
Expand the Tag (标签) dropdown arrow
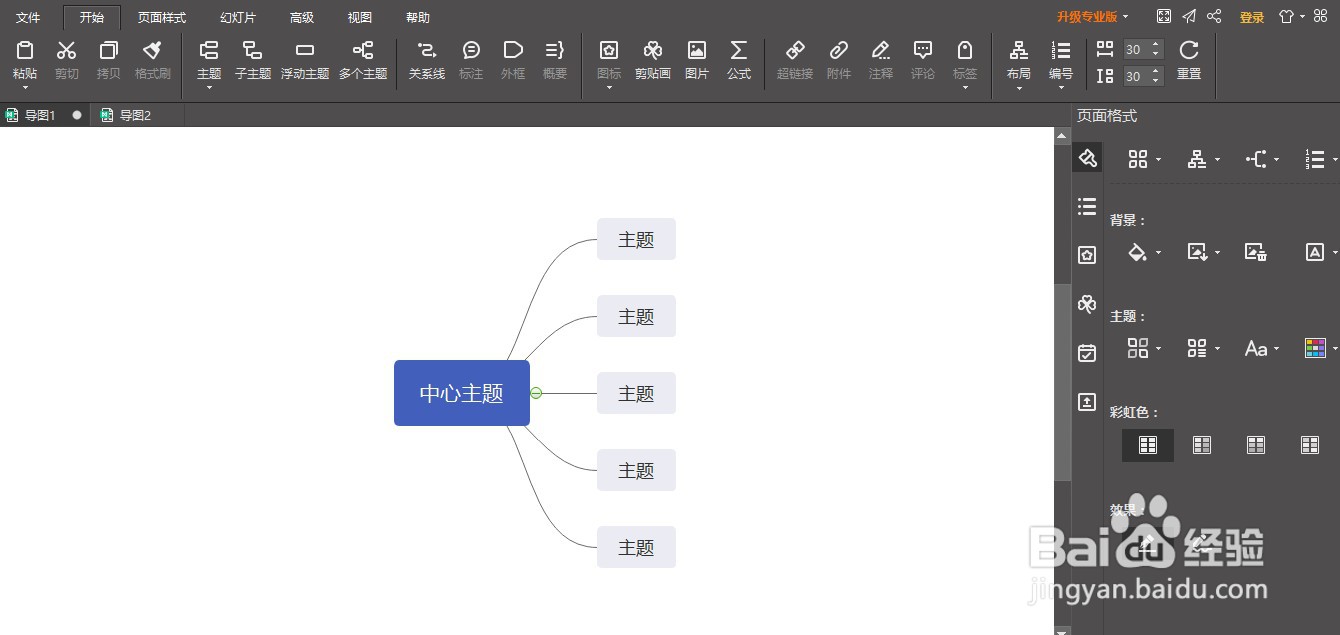click(965, 88)
